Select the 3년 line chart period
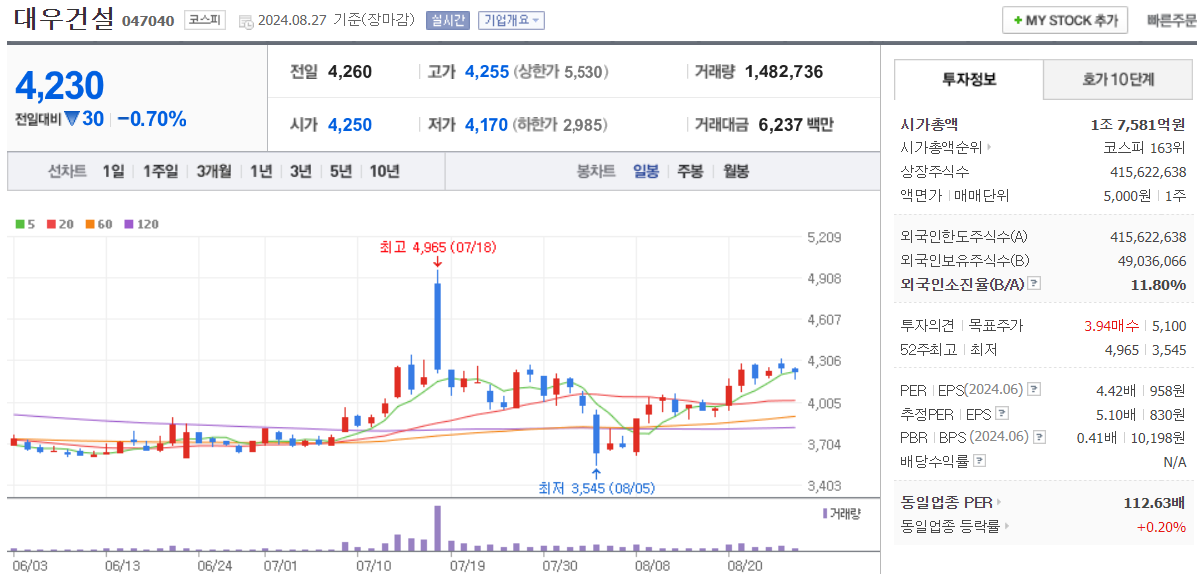The height and width of the screenshot is (574, 1197). (x=301, y=171)
